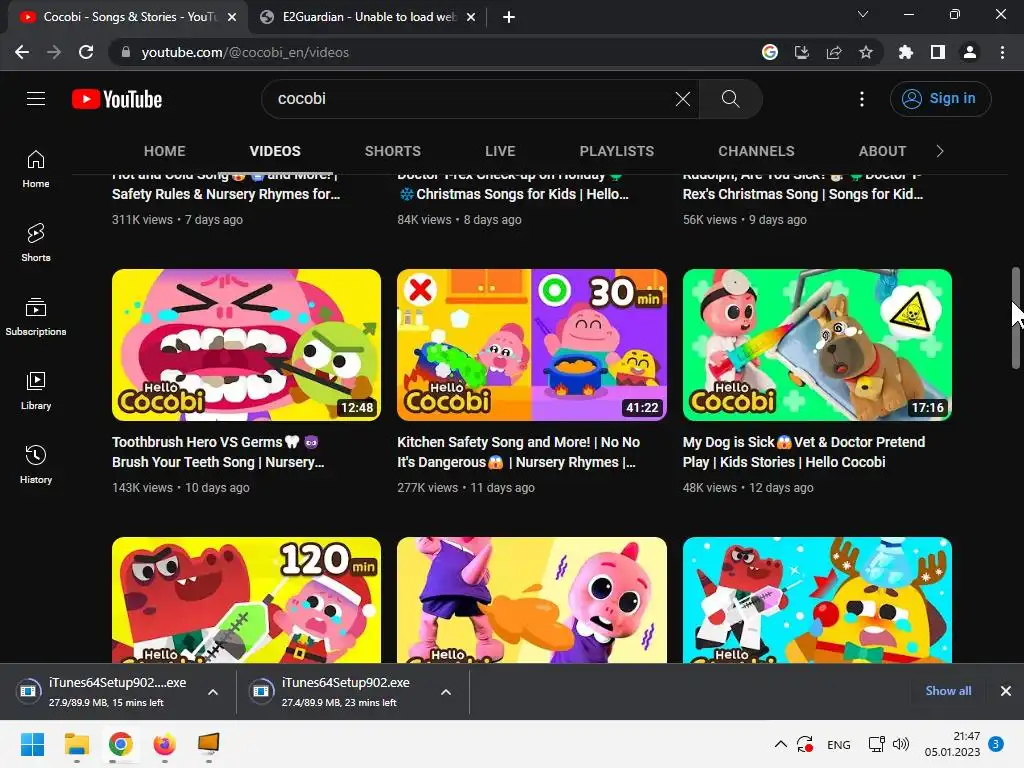This screenshot has width=1024, height=768.
Task: Click the page vertical scrollbar thumb
Action: point(1016,317)
